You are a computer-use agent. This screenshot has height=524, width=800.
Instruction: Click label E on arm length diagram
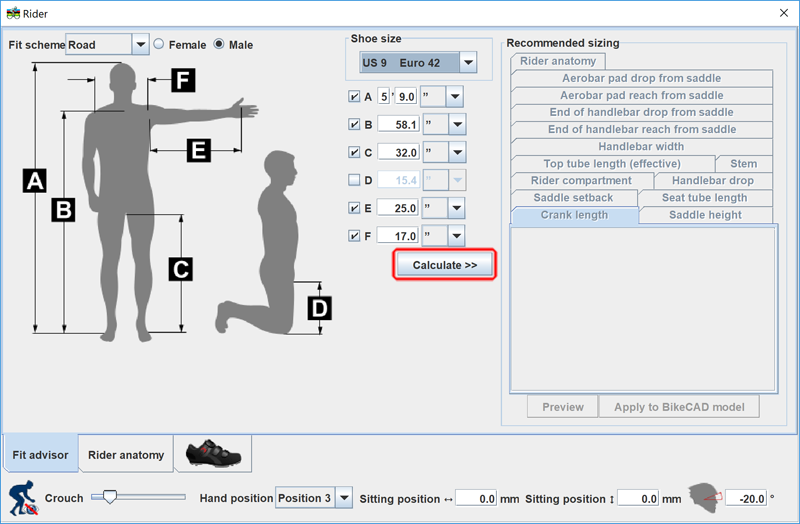(x=198, y=151)
